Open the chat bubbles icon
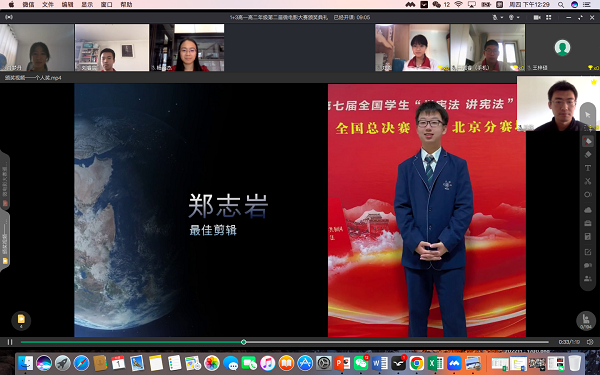The image size is (600, 375). [588, 265]
